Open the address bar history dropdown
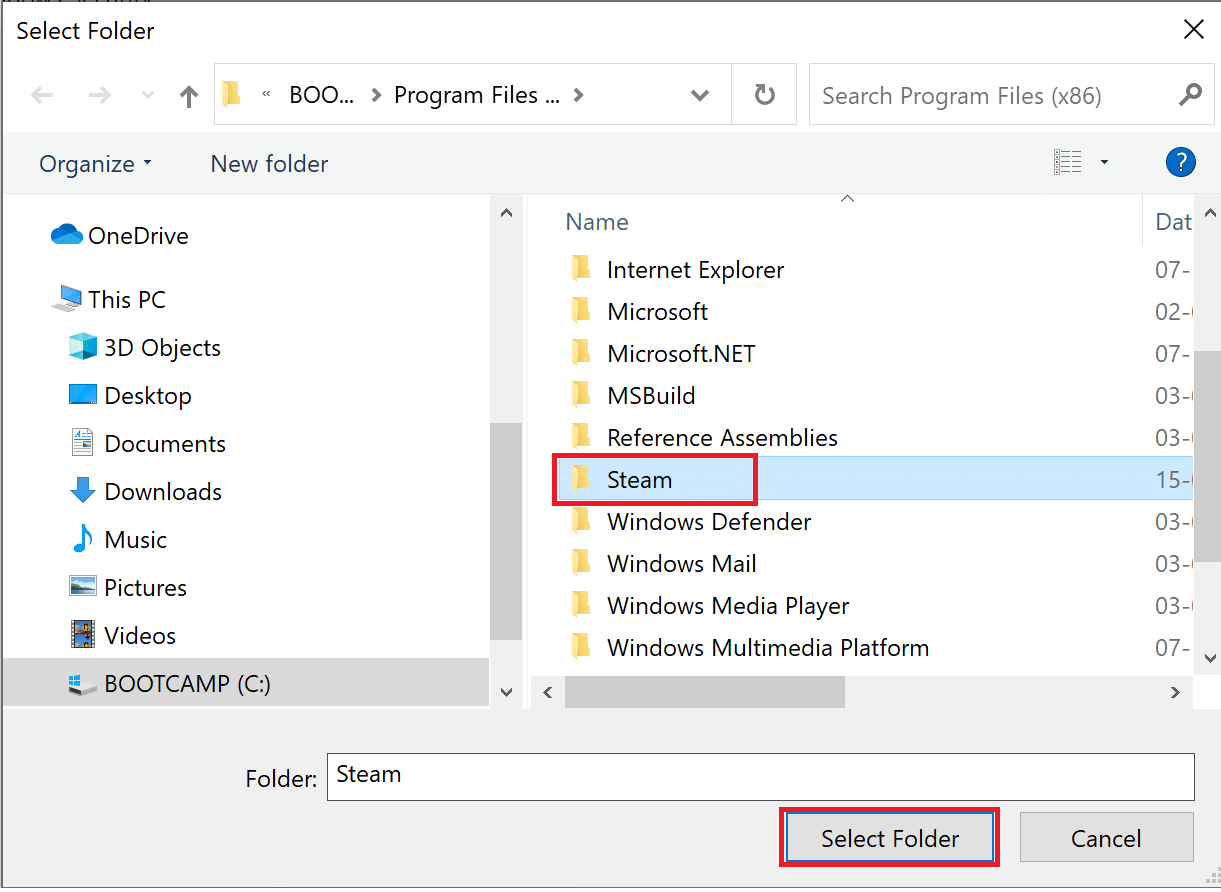This screenshot has height=892, width=1221. point(699,94)
